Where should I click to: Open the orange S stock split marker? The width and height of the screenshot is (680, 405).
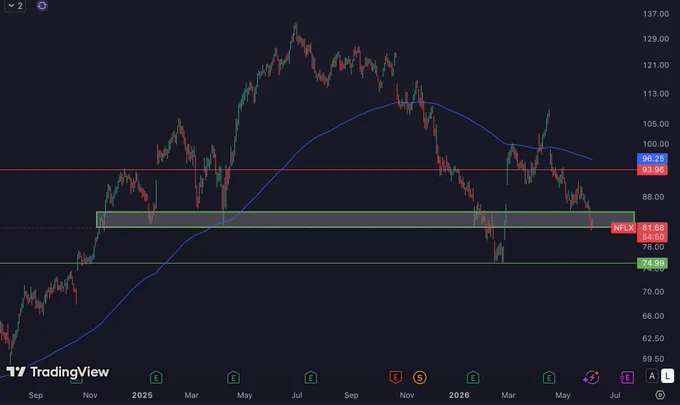pyautogui.click(x=419, y=378)
